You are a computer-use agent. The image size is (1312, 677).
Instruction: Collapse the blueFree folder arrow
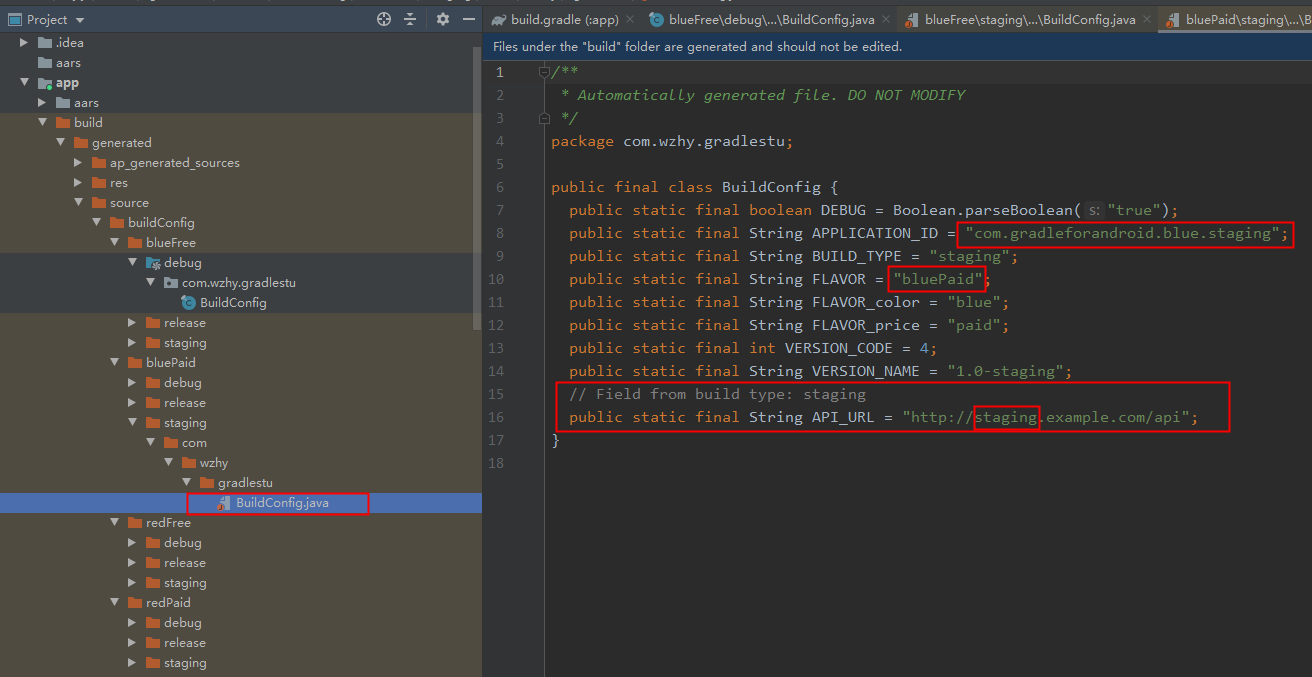point(115,242)
